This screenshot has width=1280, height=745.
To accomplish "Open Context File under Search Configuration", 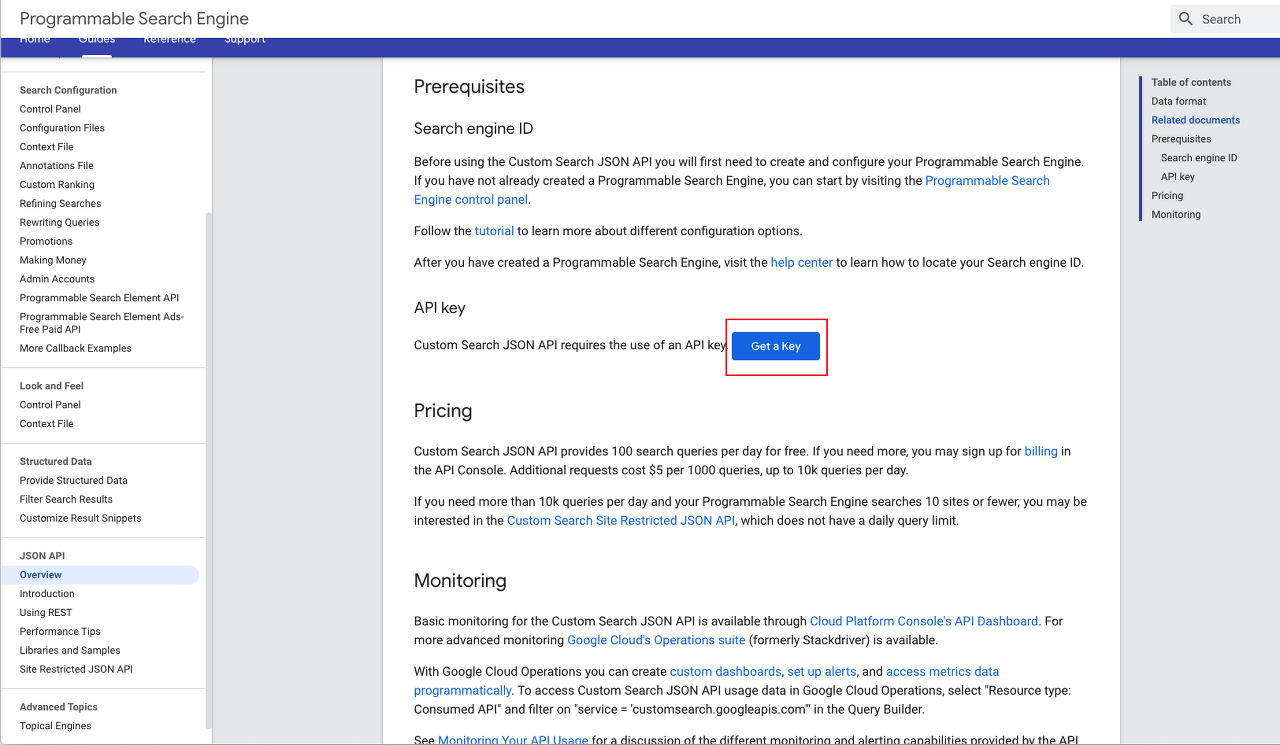I will (46, 147).
